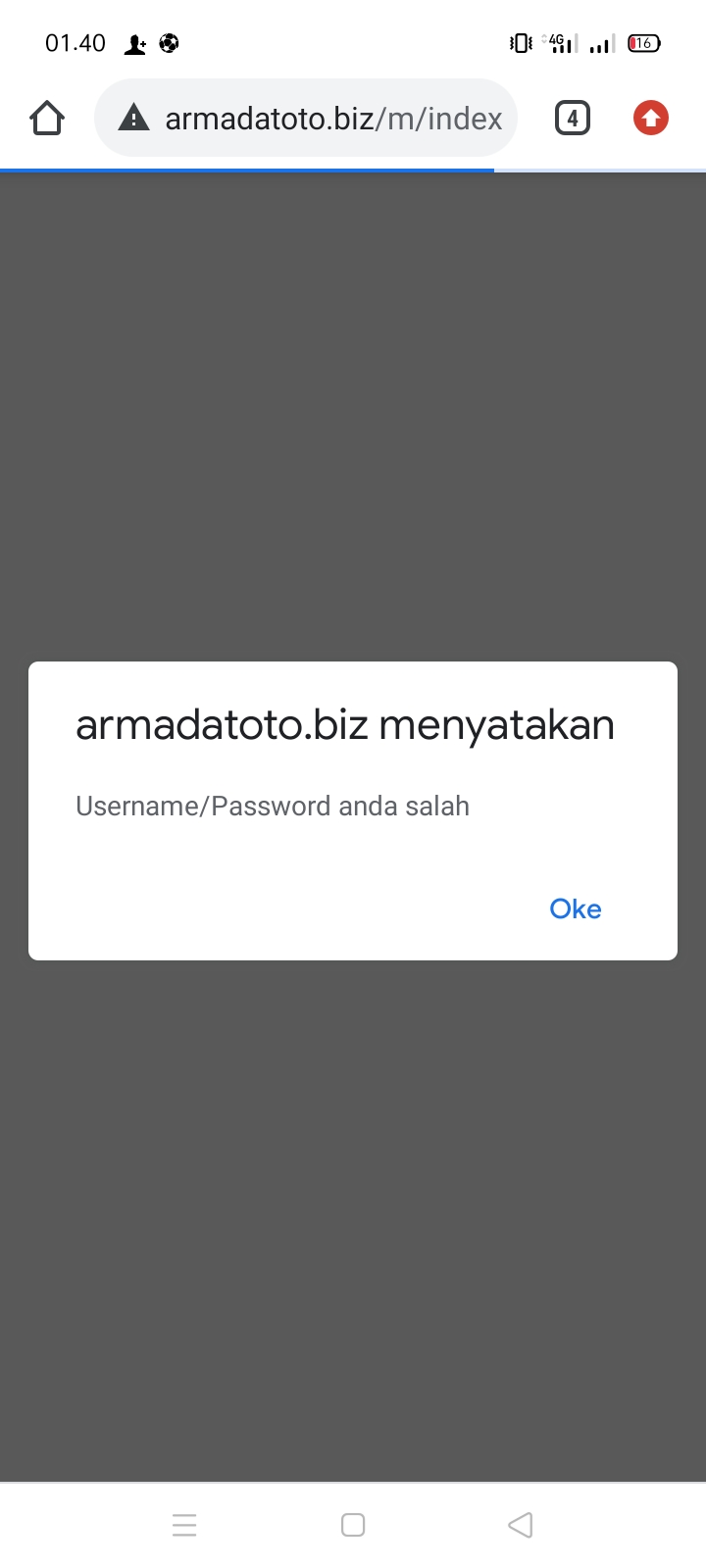Tap the vibrate mode status icon
706x1568 pixels.
(x=521, y=43)
